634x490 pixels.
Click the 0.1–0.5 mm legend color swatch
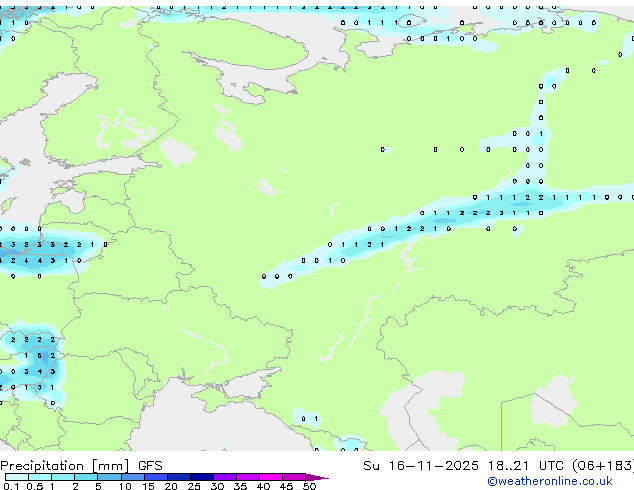click(x=17, y=477)
